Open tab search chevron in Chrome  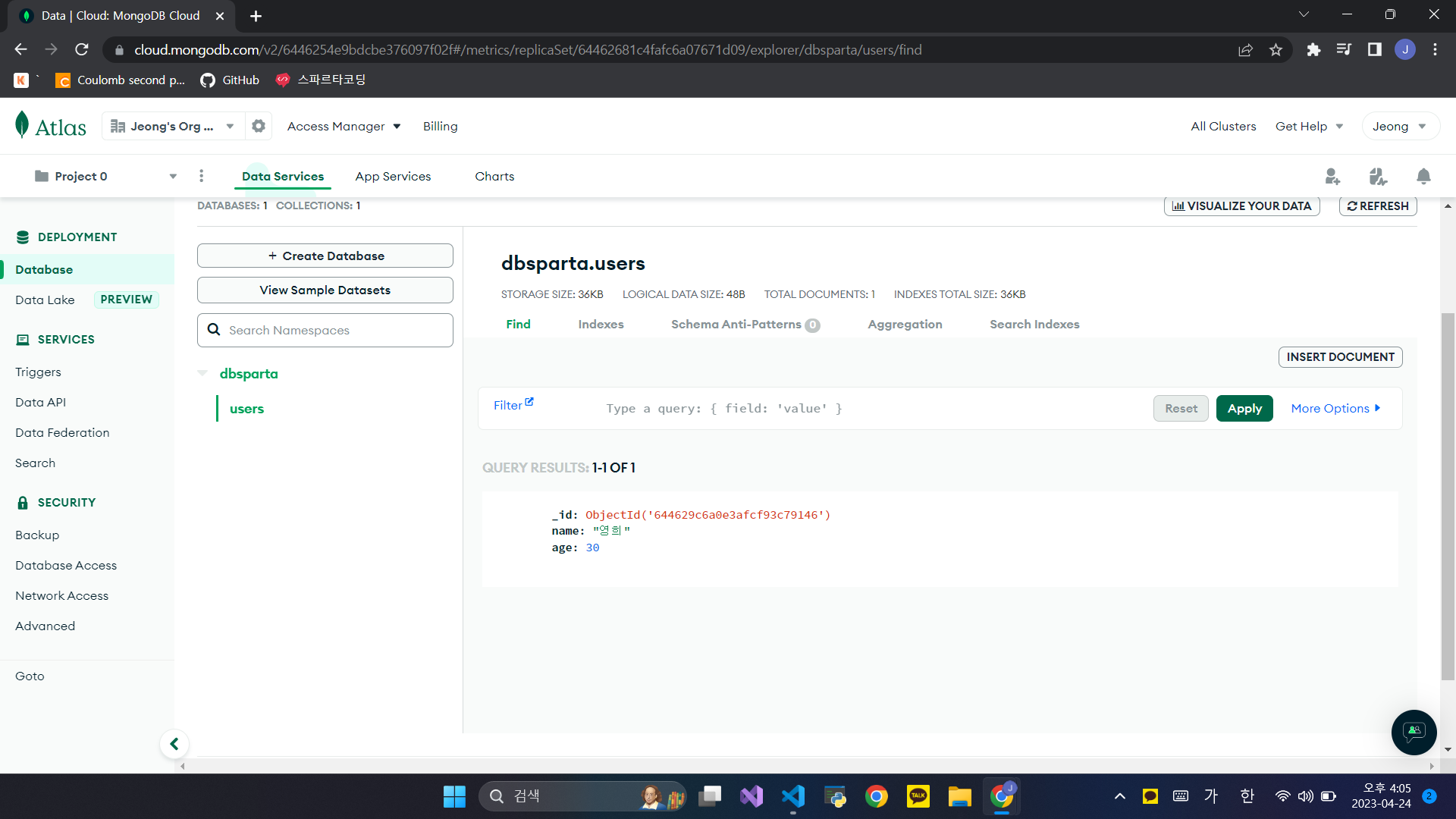point(1304,14)
